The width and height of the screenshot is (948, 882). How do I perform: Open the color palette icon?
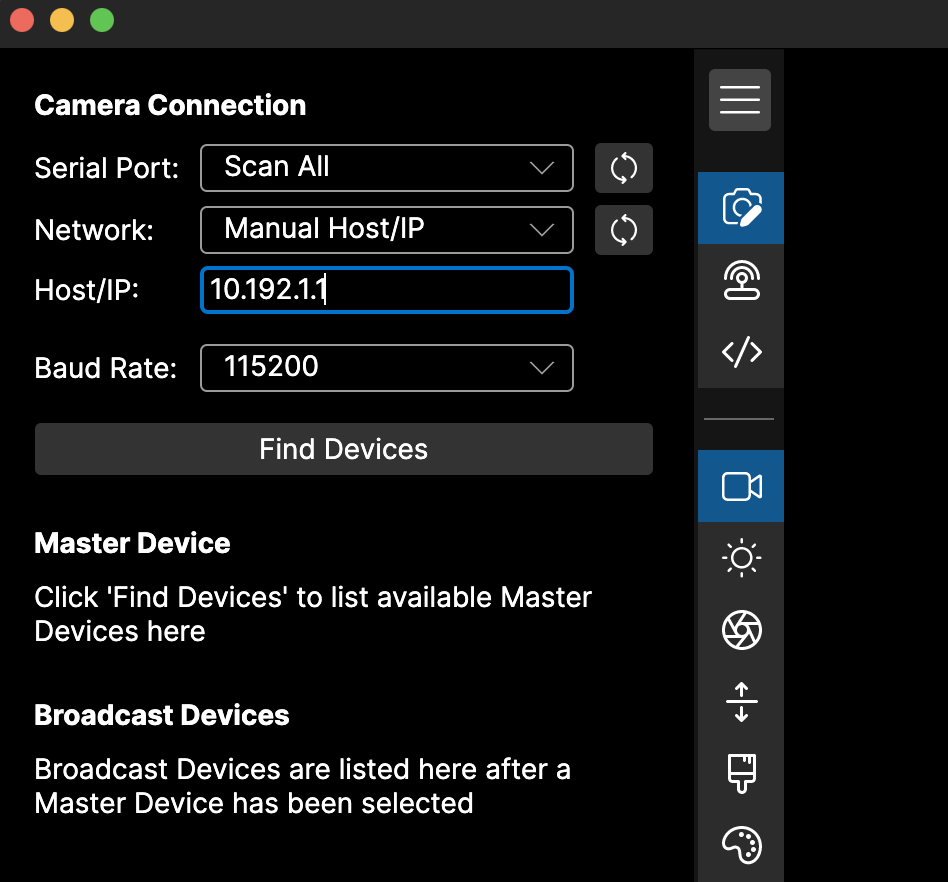[x=741, y=845]
